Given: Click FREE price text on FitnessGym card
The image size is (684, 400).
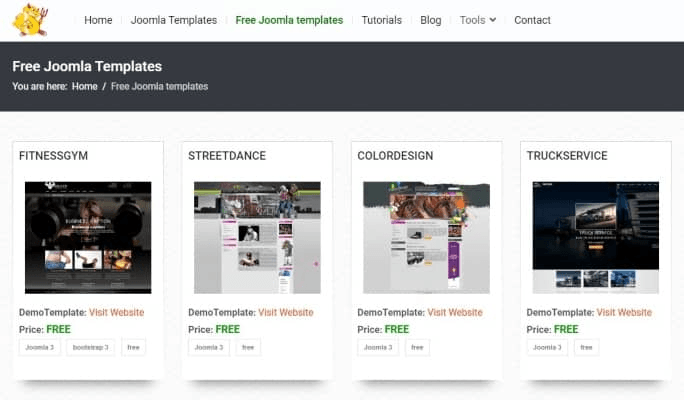Looking at the screenshot, I should tap(58, 329).
